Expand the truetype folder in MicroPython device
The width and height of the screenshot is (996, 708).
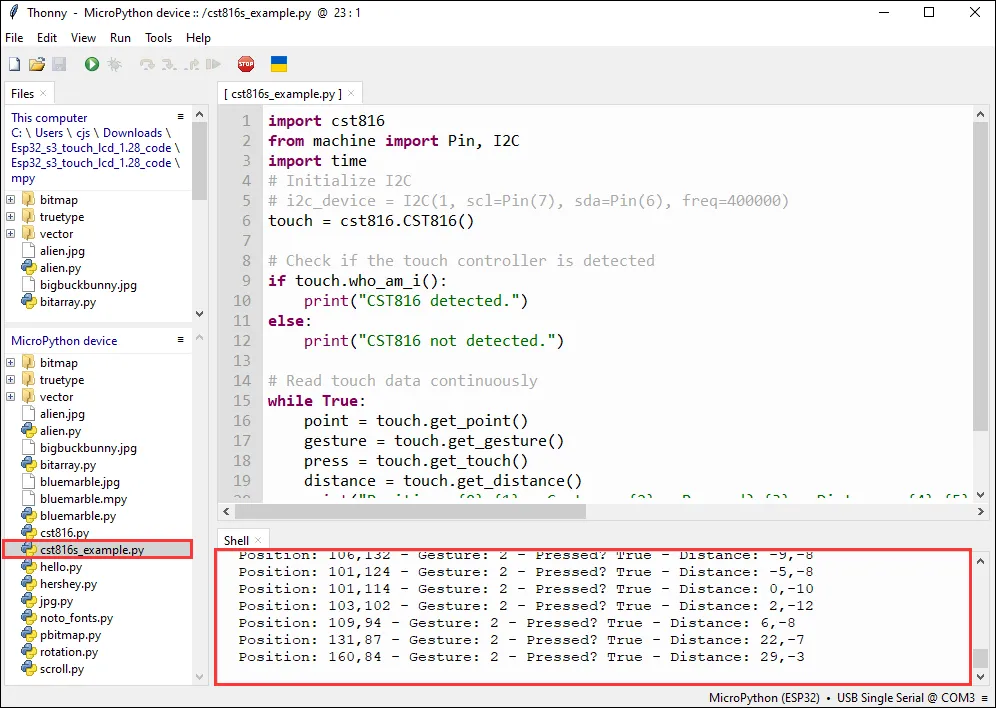[x=11, y=380]
